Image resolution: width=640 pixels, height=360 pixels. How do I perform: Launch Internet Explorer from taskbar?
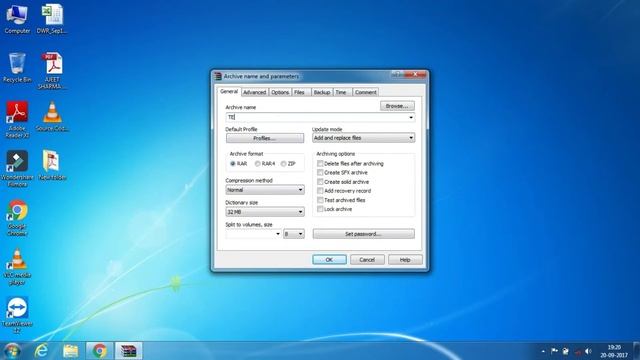(41, 351)
